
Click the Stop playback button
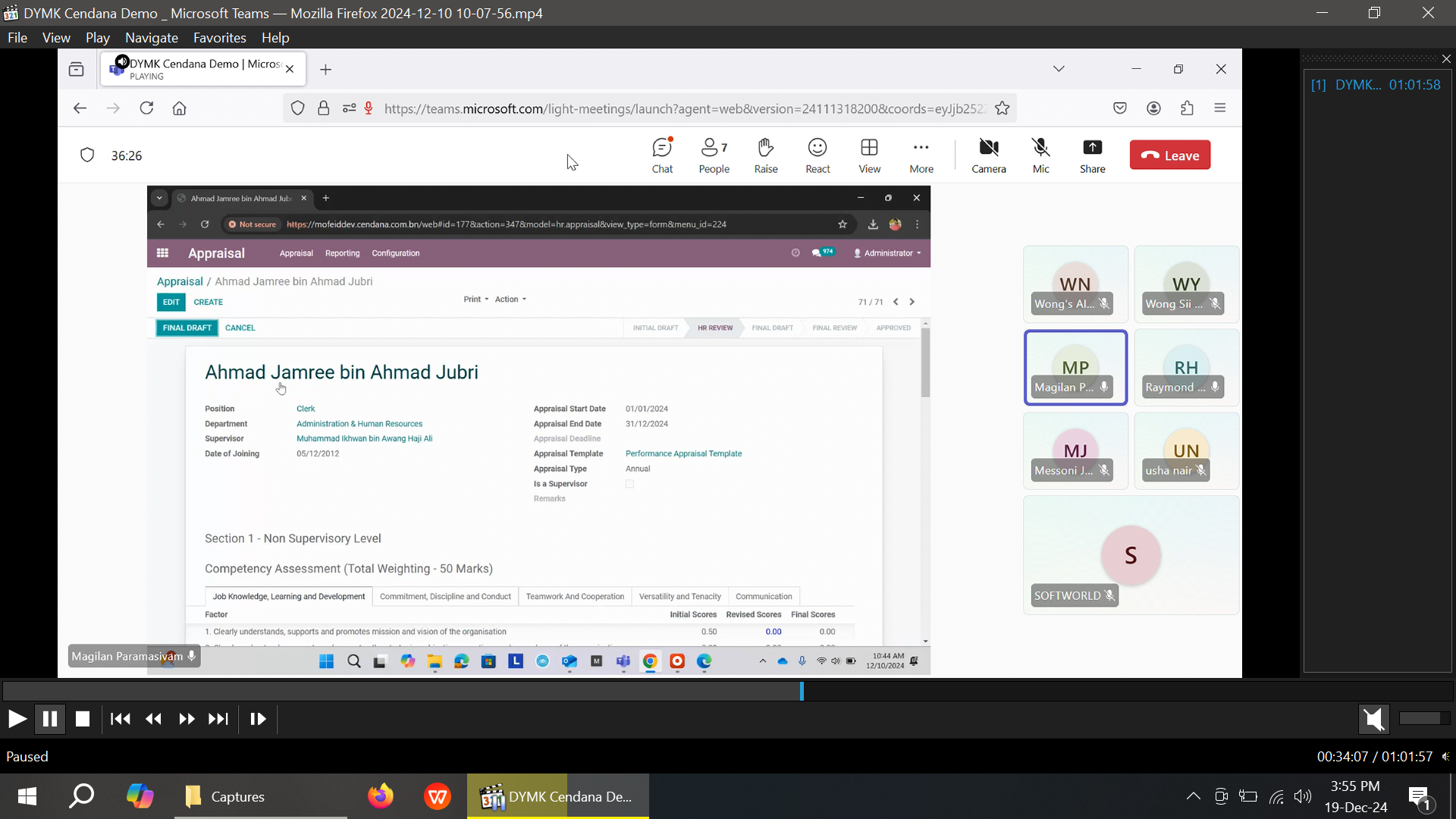[x=83, y=719]
